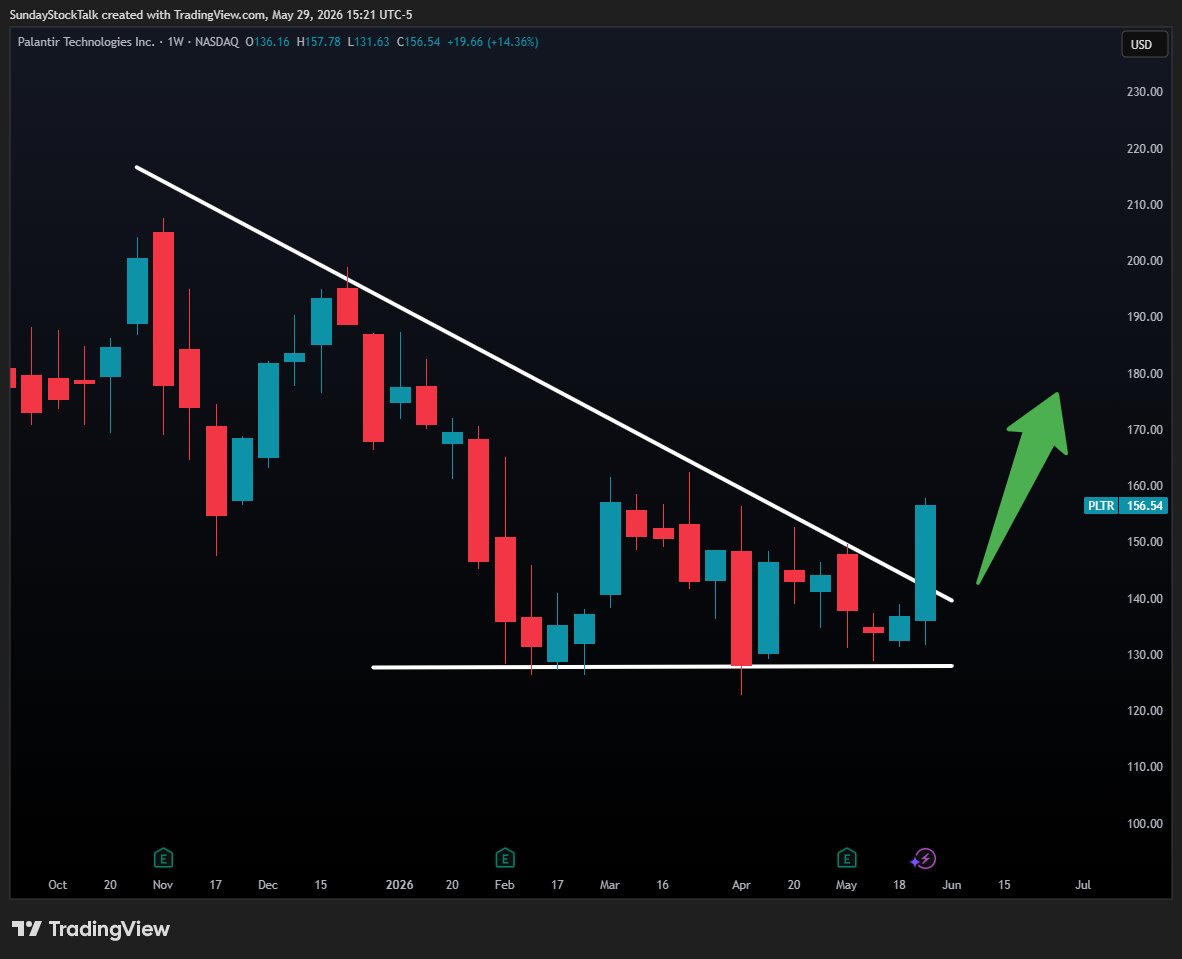Image resolution: width=1182 pixels, height=959 pixels.
Task: Click the 160.00 price axis label
Action: (x=1144, y=486)
